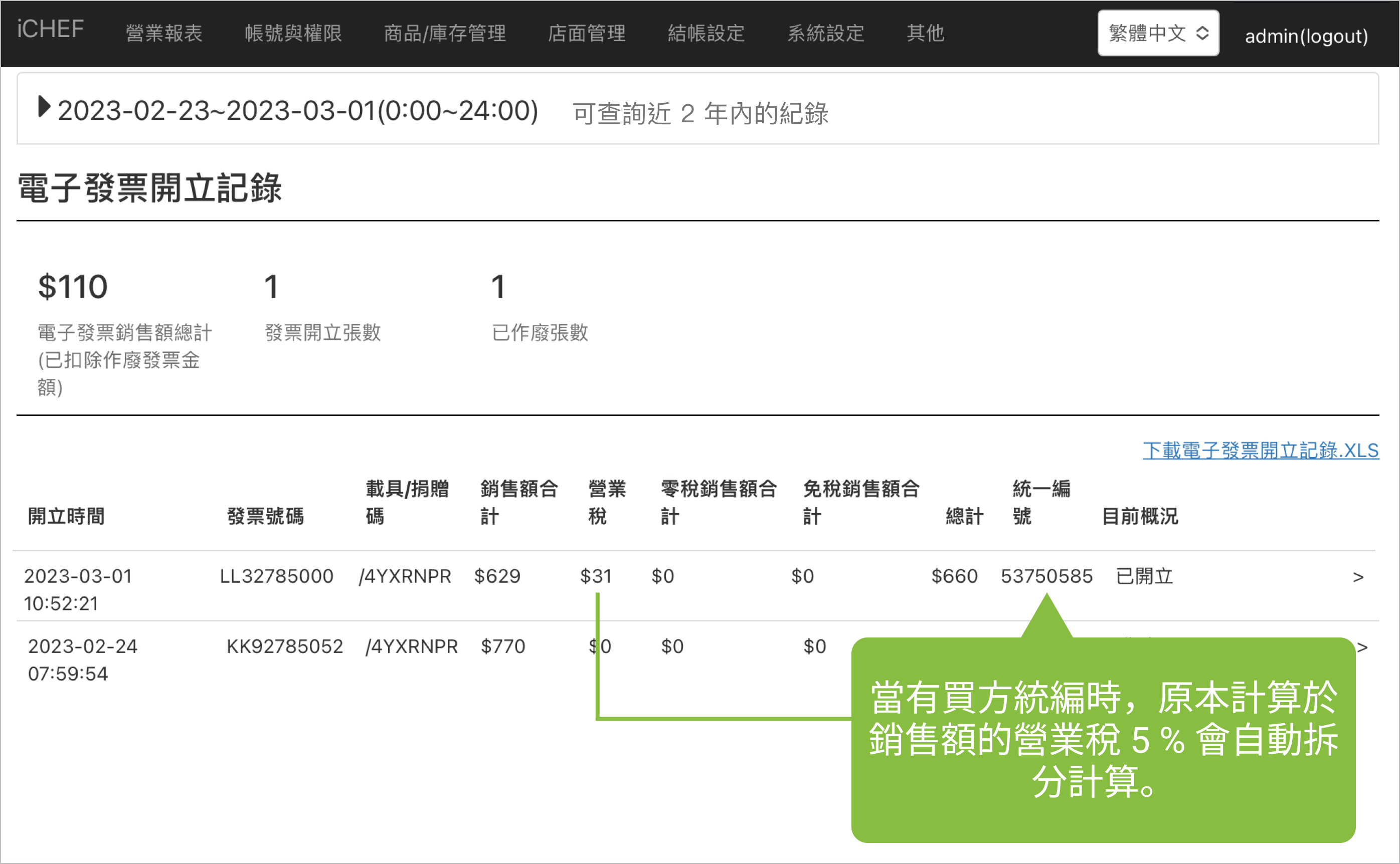Download 電子發票開立記錄.XLS file
1400x864 pixels.
(1261, 450)
